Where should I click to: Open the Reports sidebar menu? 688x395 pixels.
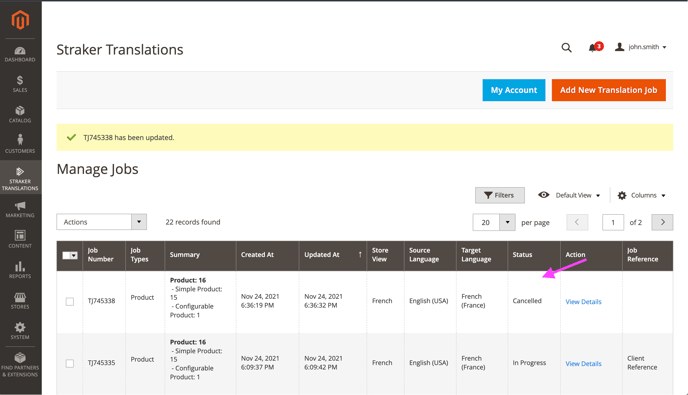click(20, 270)
